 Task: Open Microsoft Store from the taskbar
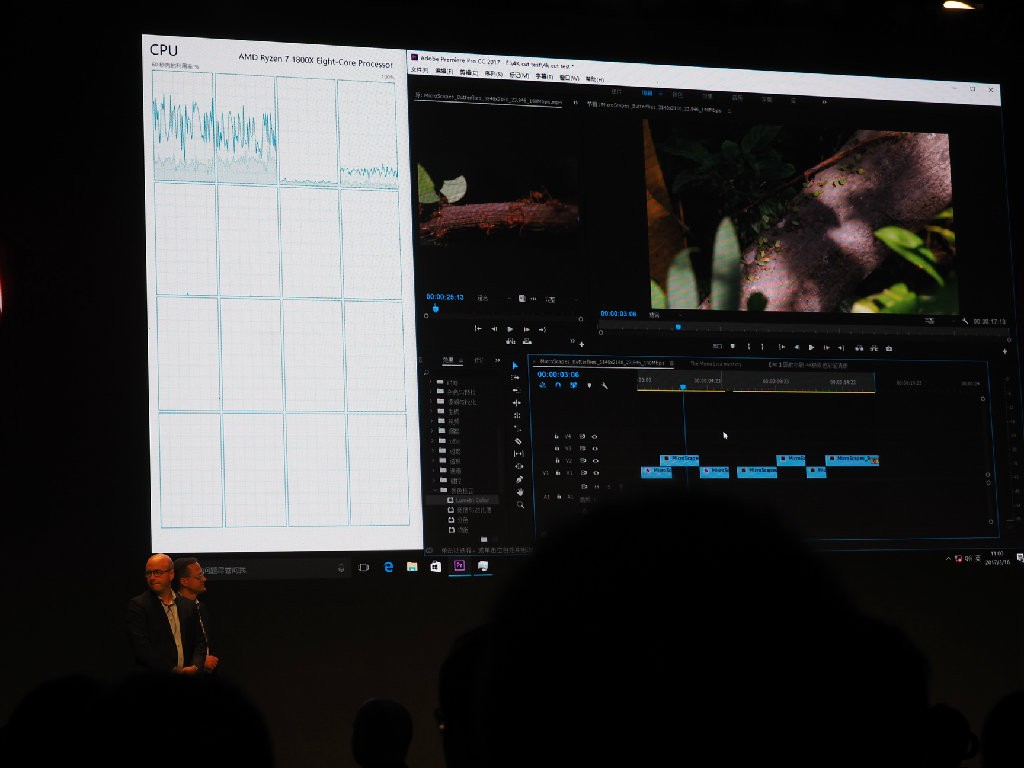436,567
